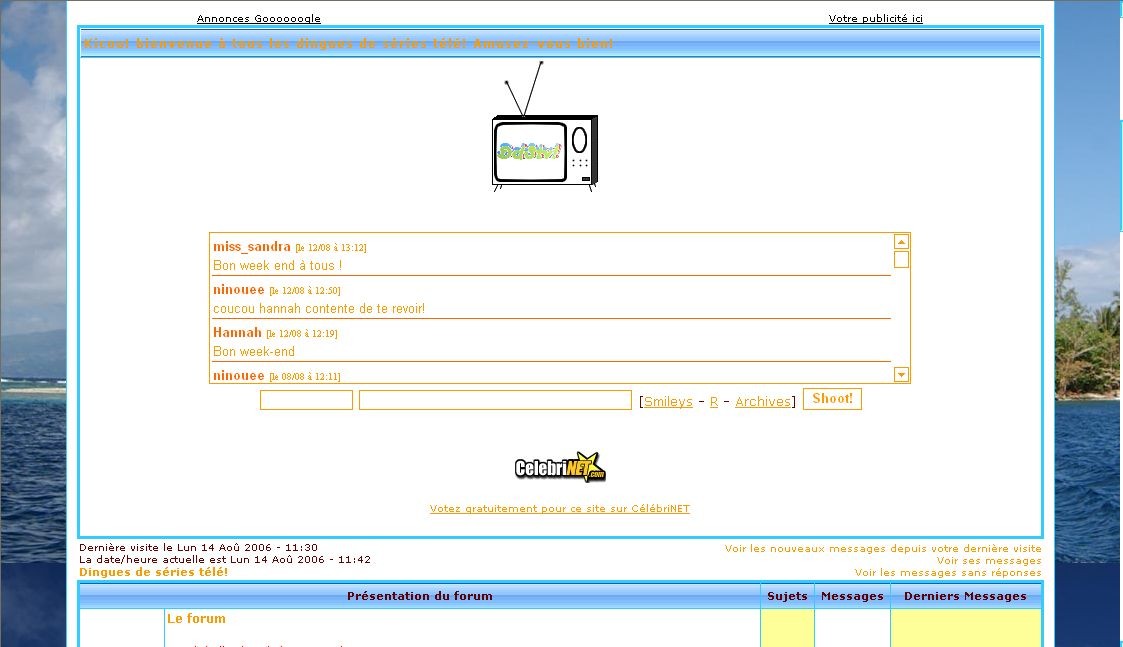
Task: Click the Présentation du forum header
Action: tap(420, 596)
